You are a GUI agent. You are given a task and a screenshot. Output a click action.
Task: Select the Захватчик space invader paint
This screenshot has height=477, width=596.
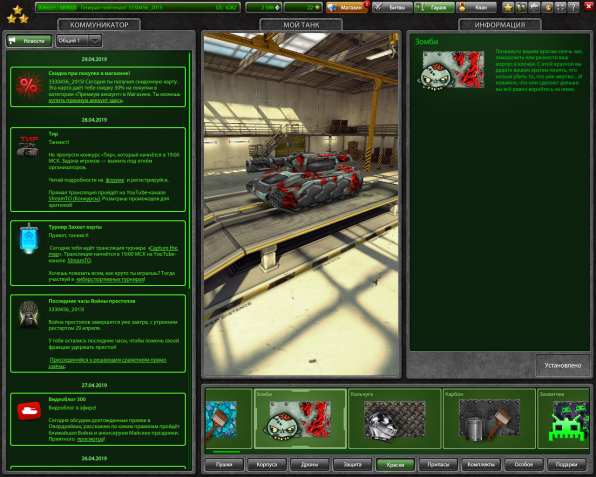pyautogui.click(x=564, y=418)
